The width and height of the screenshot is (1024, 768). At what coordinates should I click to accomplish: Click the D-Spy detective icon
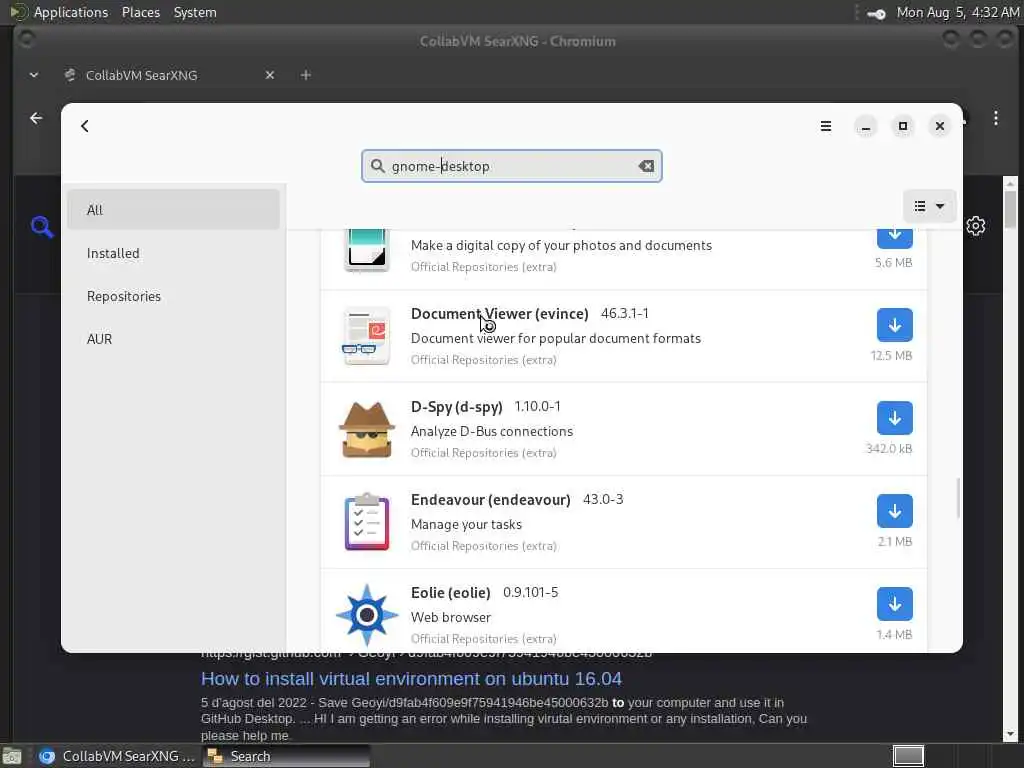pos(366,429)
